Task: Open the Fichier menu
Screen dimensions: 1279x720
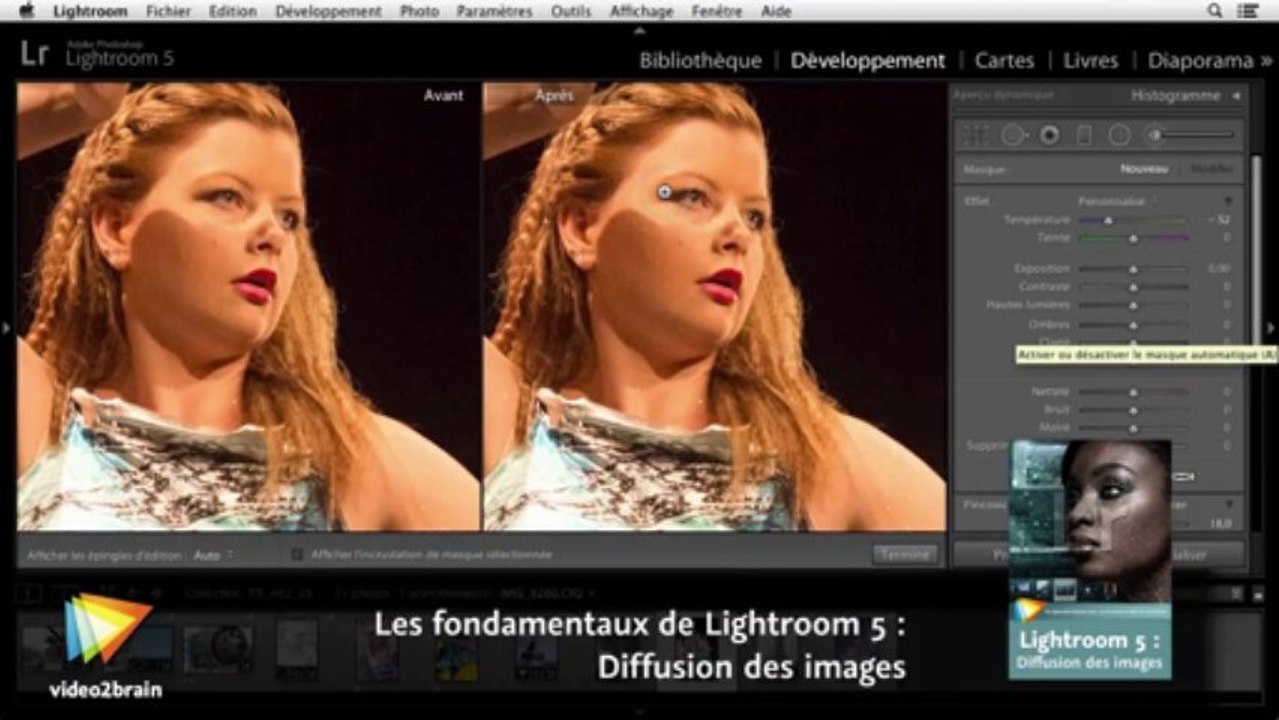Action: (168, 11)
